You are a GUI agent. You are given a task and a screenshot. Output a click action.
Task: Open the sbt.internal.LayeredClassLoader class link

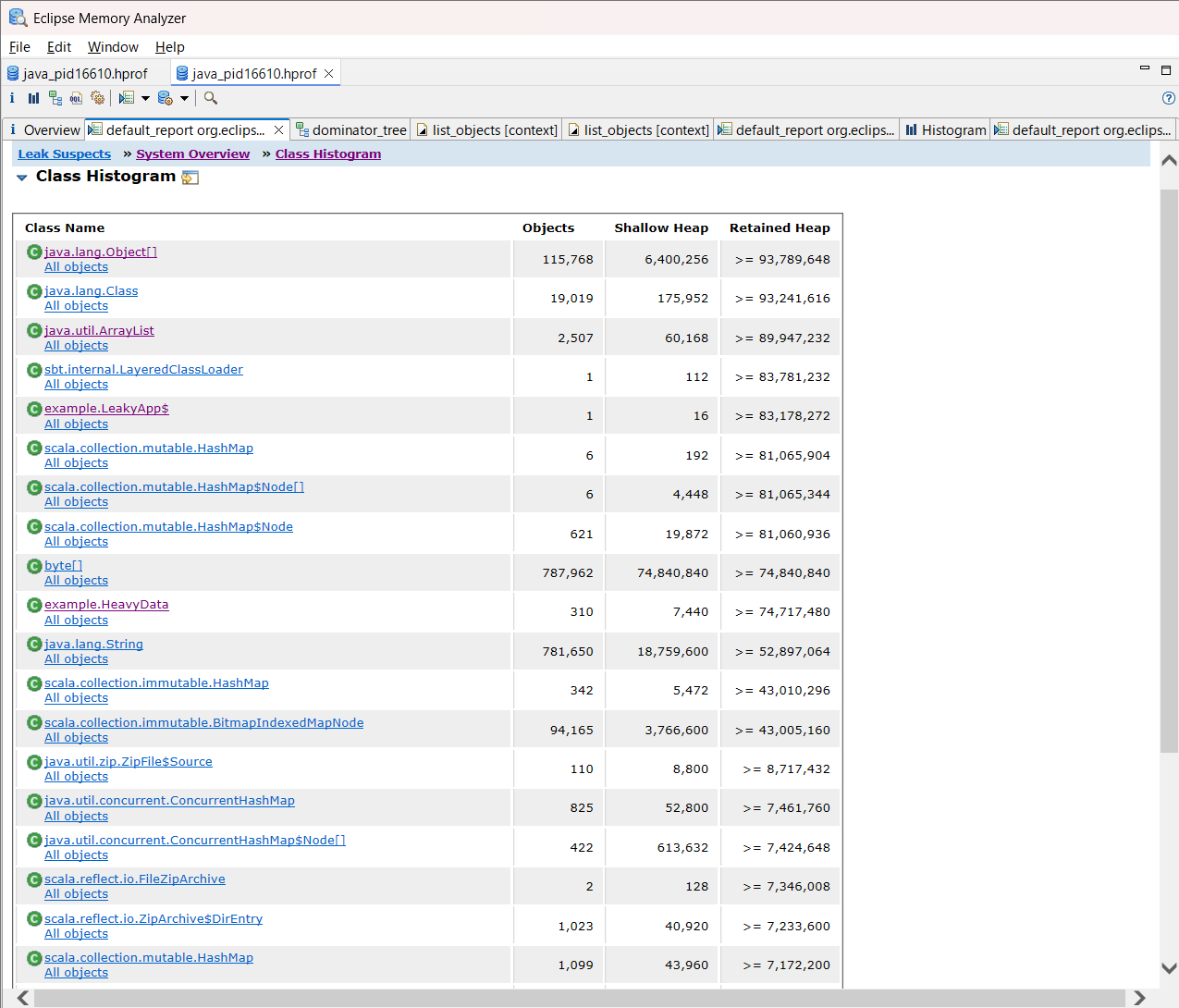[143, 370]
